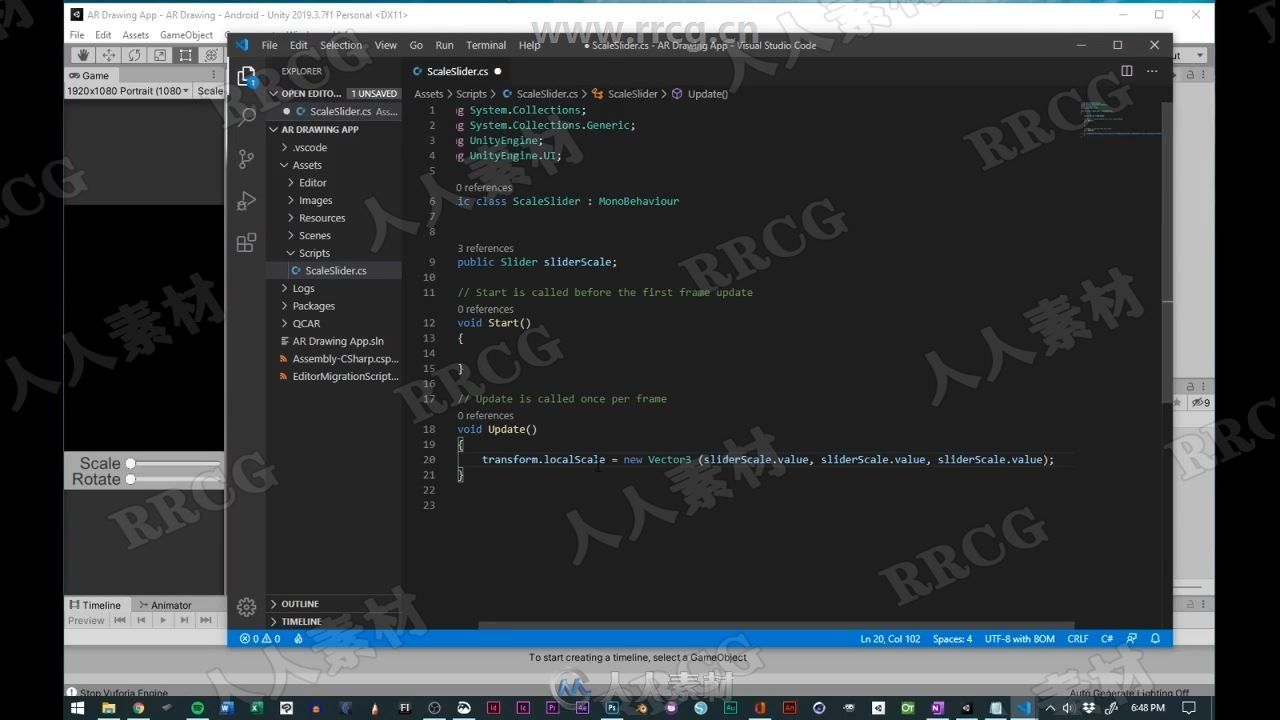This screenshot has width=1280, height=720.
Task: Open AR Drawing App.sln file
Action: 334,341
